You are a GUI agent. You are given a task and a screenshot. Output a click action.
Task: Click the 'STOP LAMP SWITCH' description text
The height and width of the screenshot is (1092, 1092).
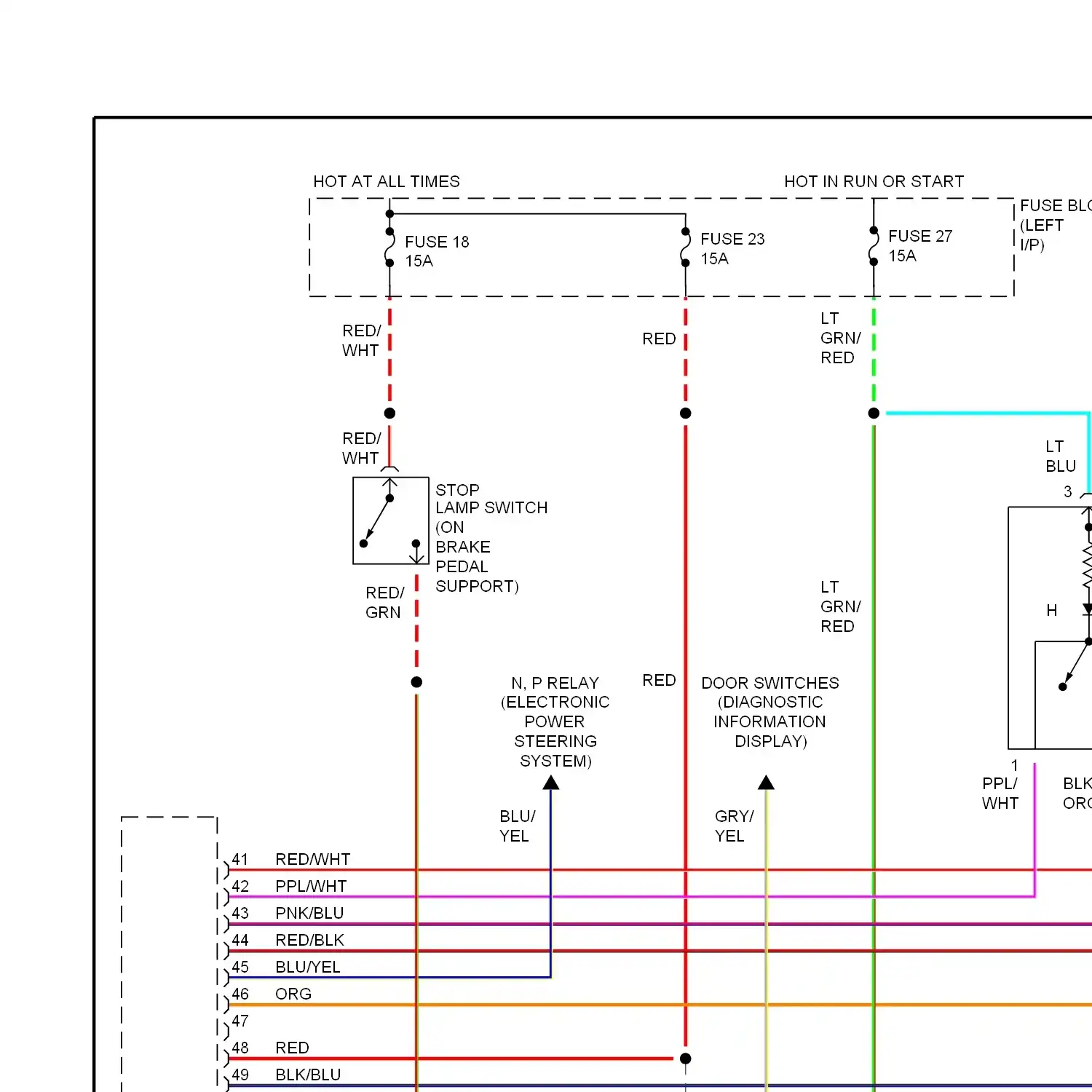[491, 538]
